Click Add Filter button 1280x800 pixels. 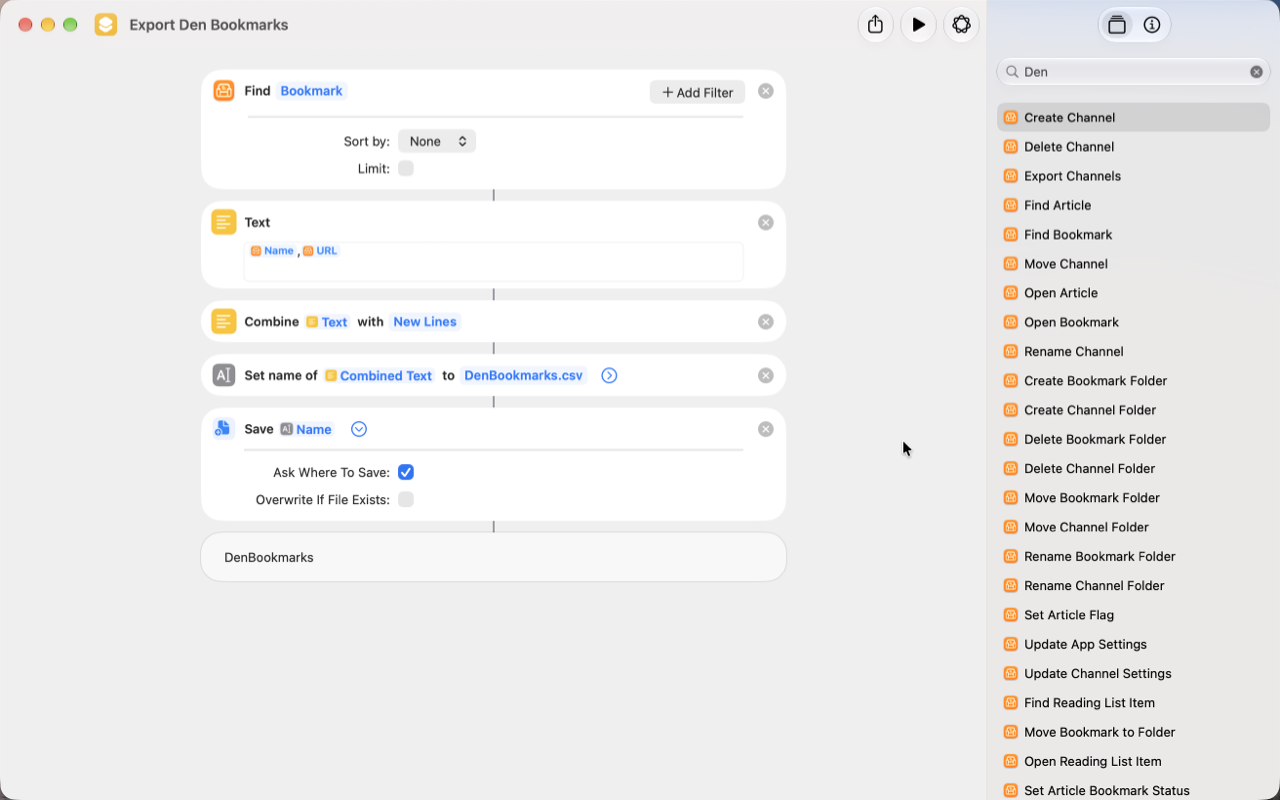(697, 92)
